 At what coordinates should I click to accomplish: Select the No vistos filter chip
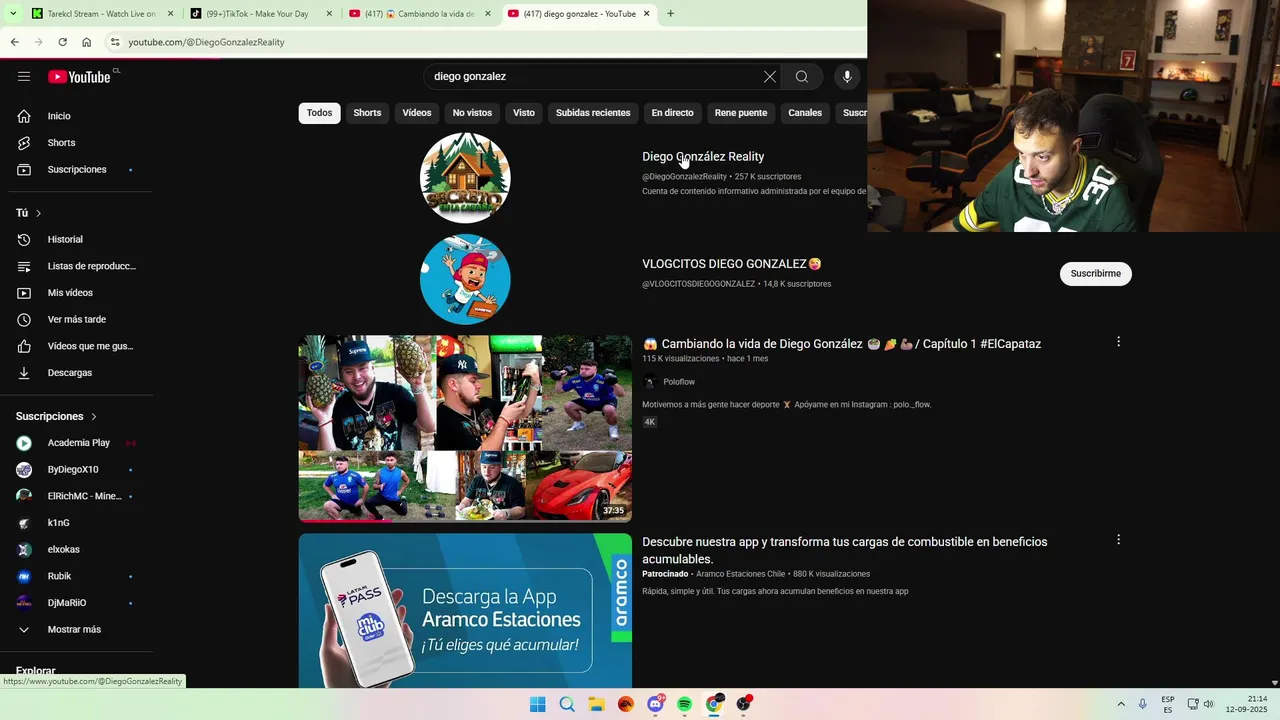point(472,113)
